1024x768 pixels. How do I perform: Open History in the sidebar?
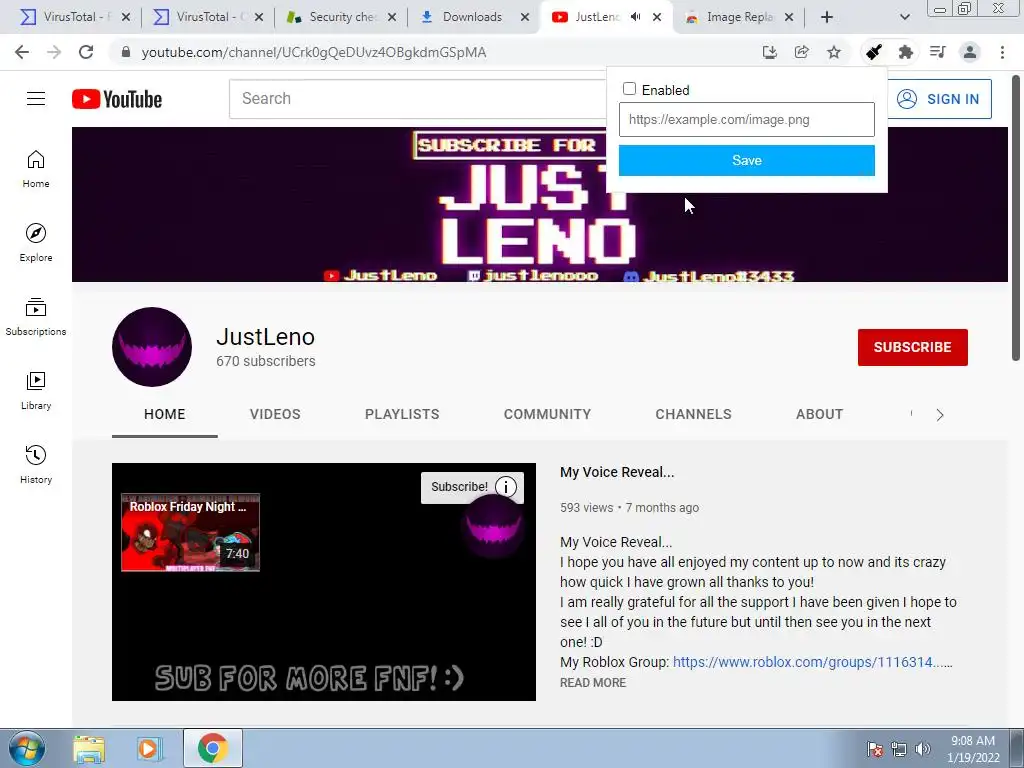[x=36, y=465]
